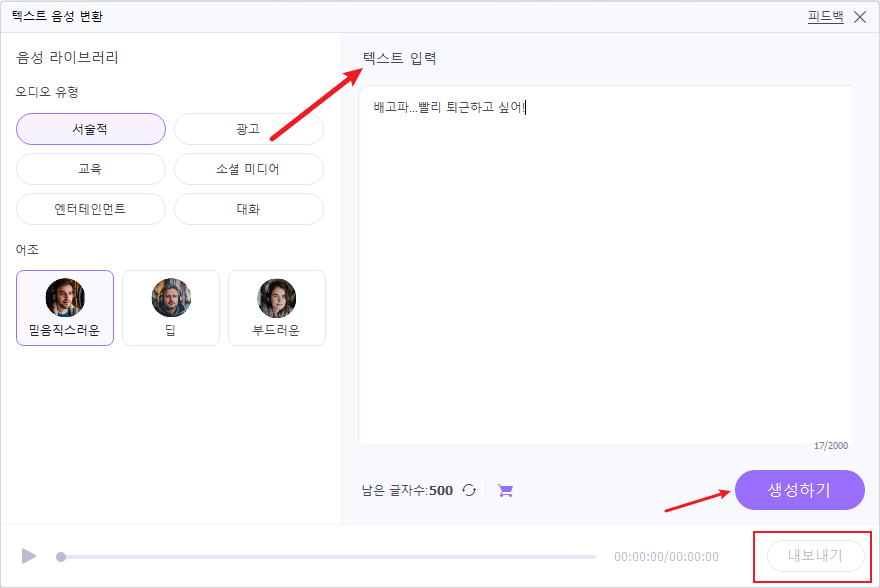Choose the 믿음직스러운 voice tone
The image size is (880, 588).
tap(65, 308)
